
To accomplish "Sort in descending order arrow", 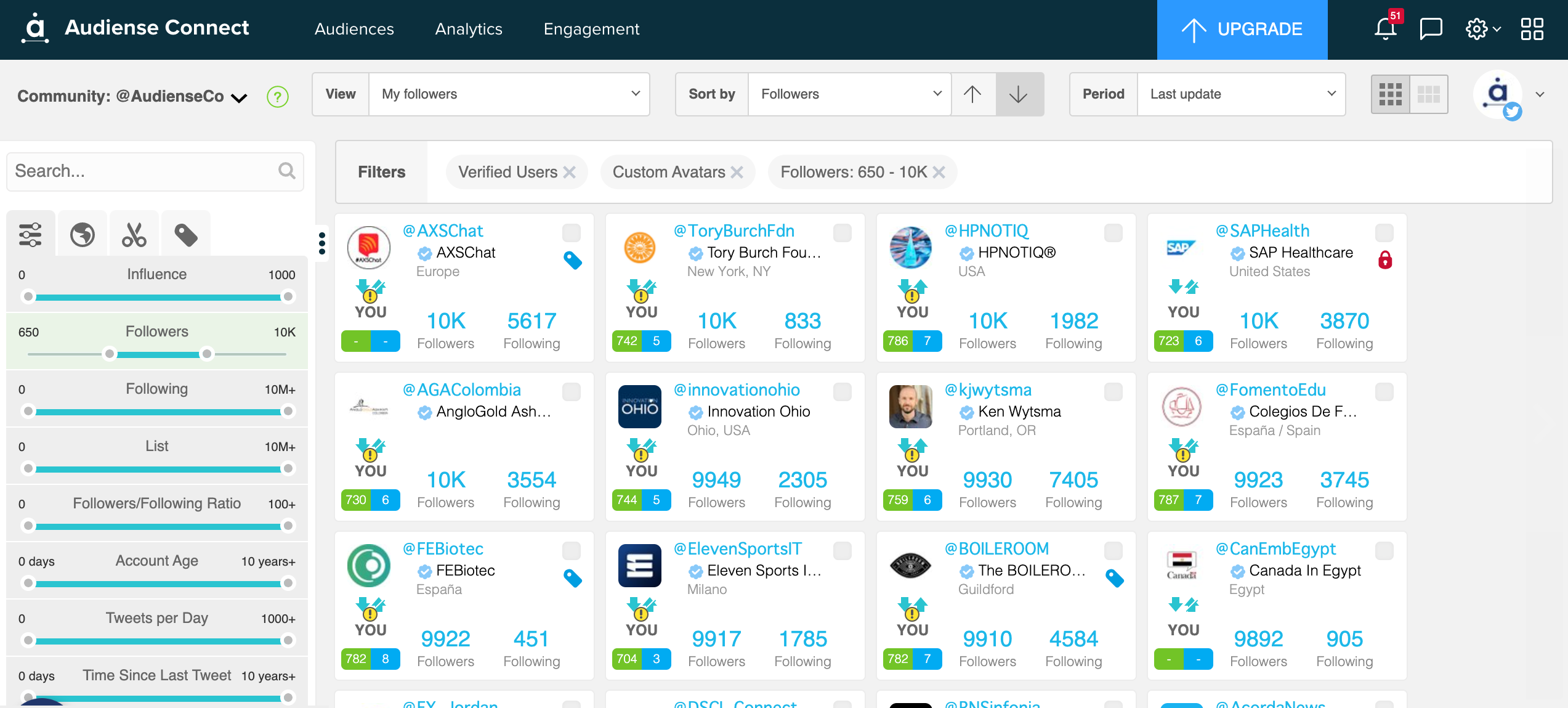I will click(x=1019, y=94).
